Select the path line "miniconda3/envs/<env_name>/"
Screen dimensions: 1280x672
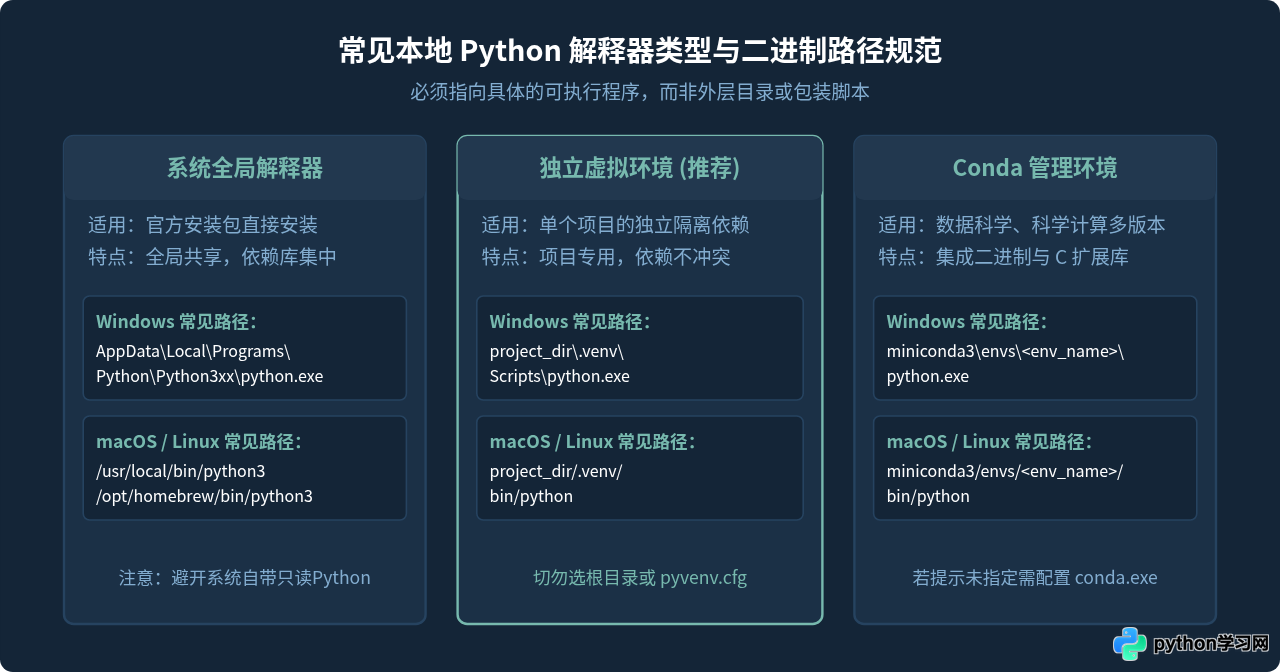pyautogui.click(x=1005, y=471)
